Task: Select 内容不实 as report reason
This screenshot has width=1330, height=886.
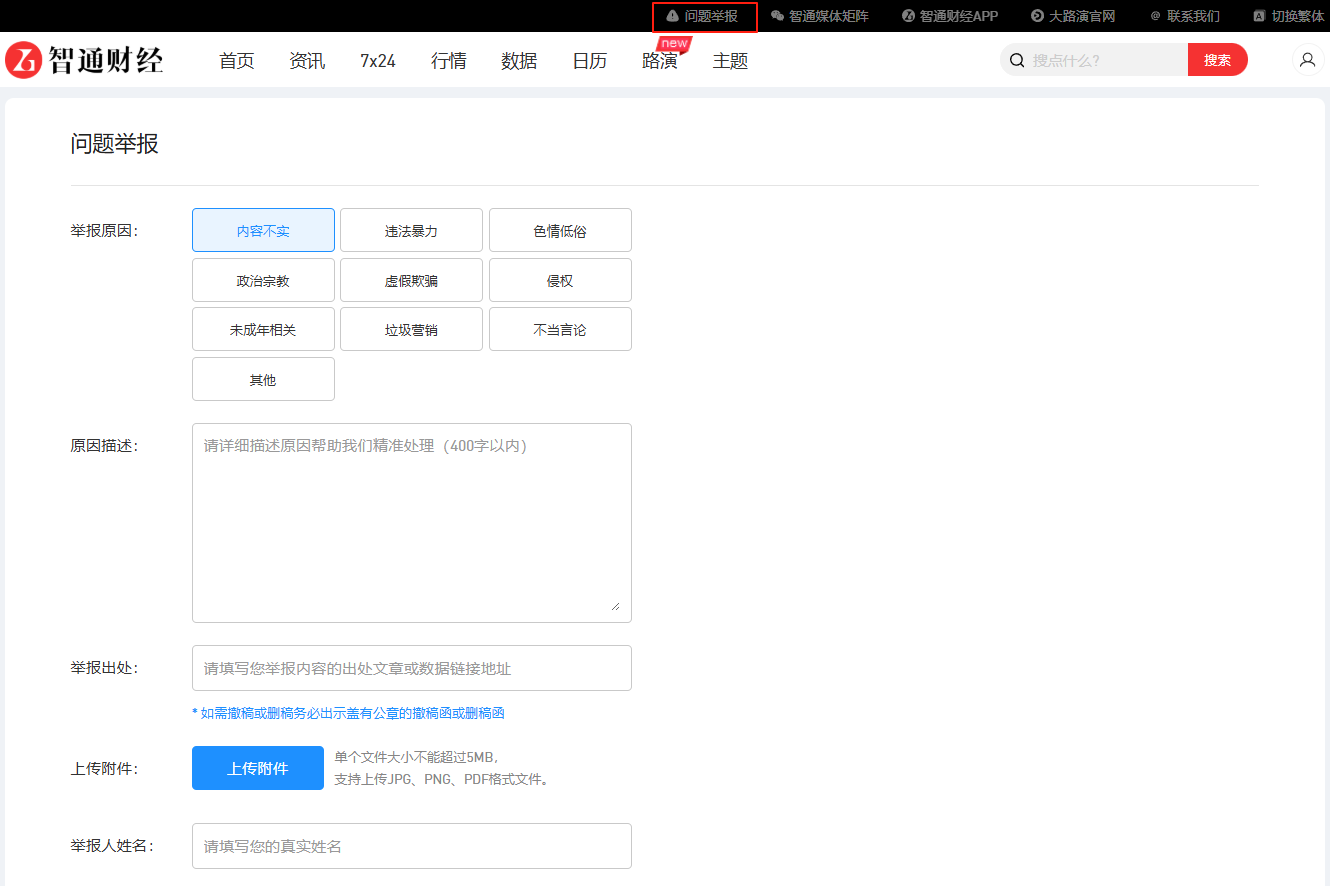Action: tap(263, 230)
